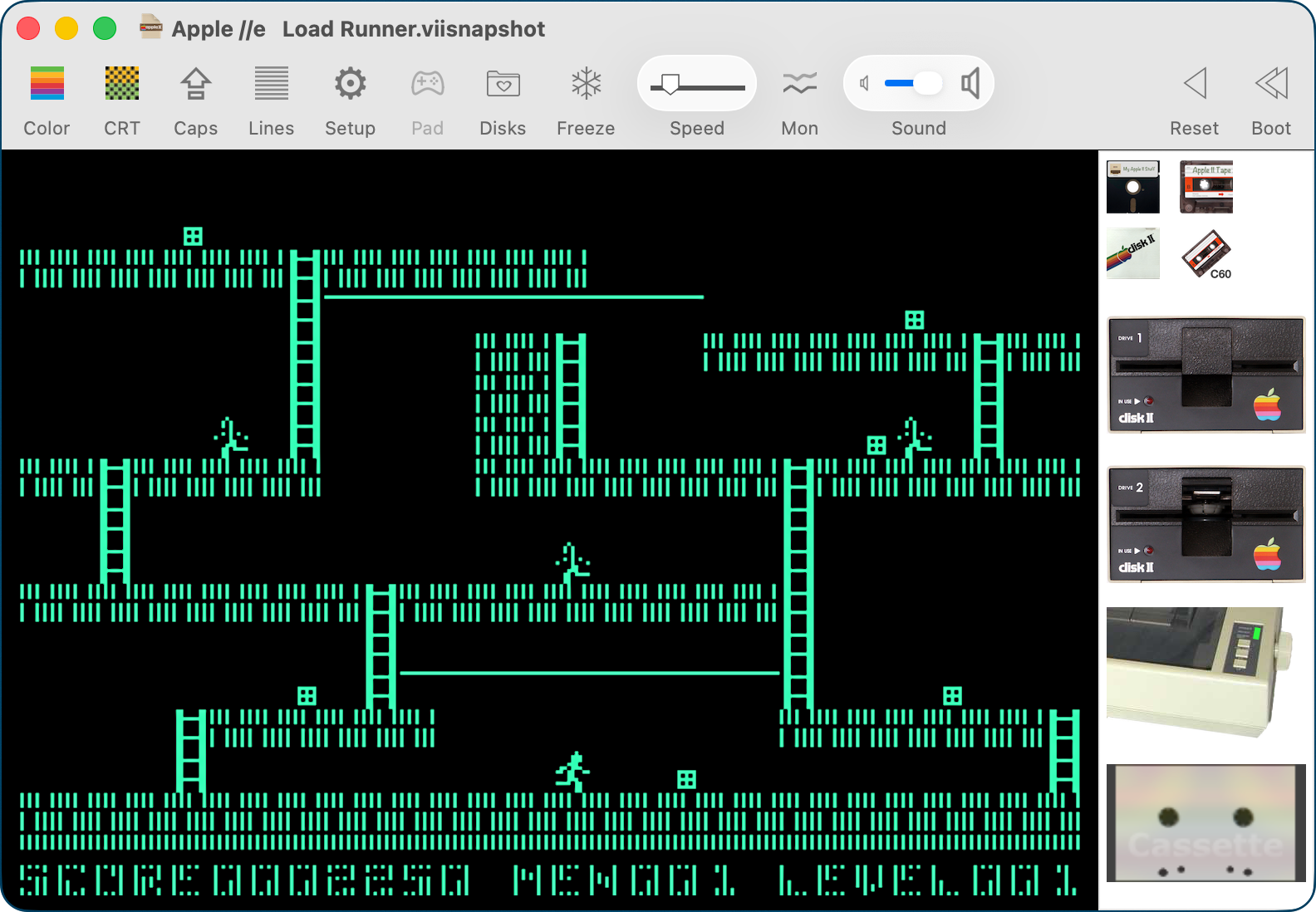
Task: Open the Setup gear
Action: pos(350,84)
